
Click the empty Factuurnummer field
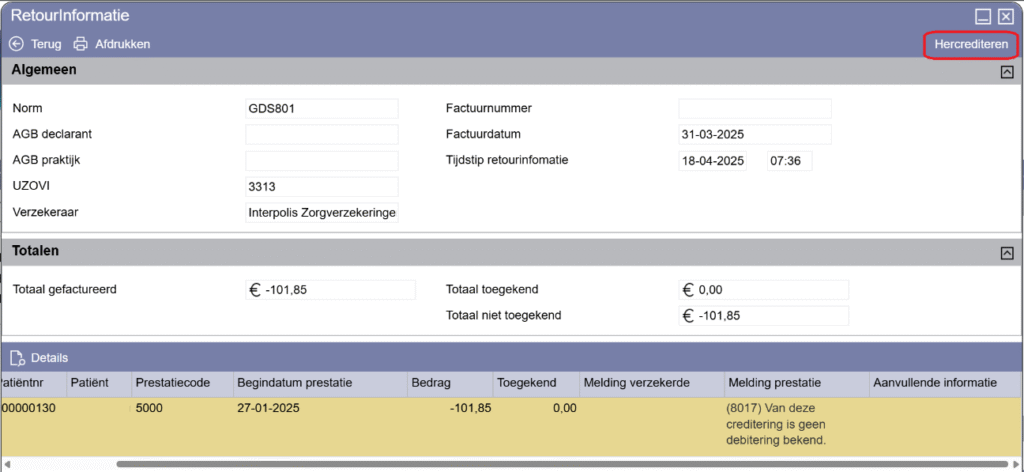pos(754,108)
